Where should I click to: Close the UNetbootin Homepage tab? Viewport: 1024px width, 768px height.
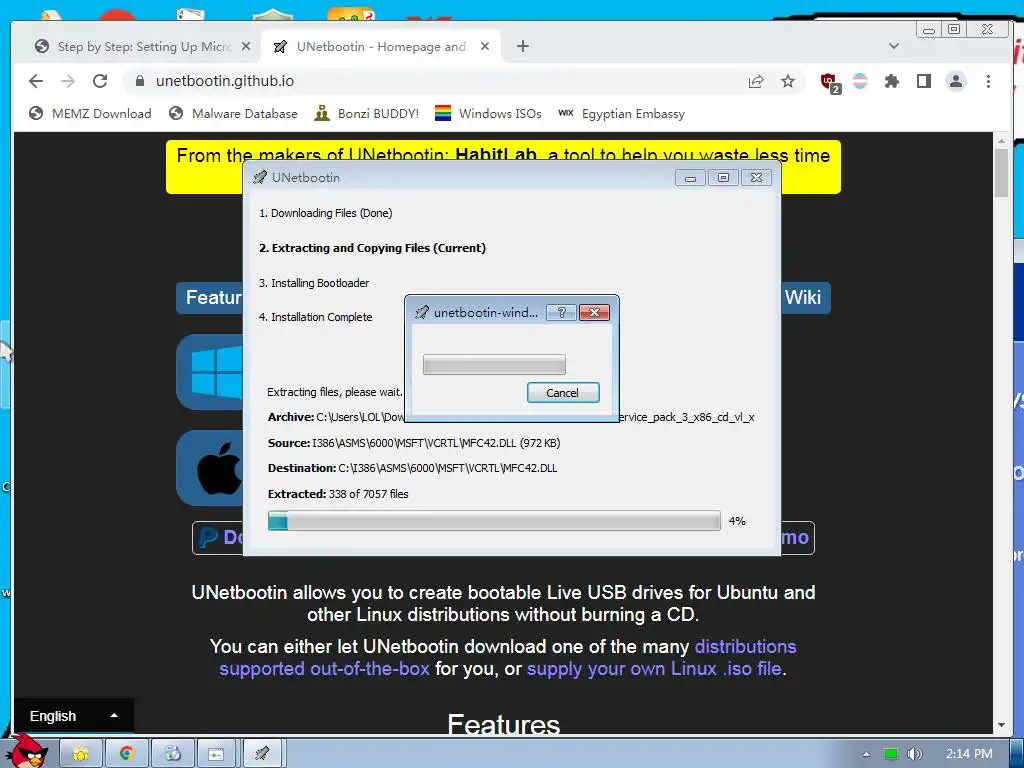[485, 46]
